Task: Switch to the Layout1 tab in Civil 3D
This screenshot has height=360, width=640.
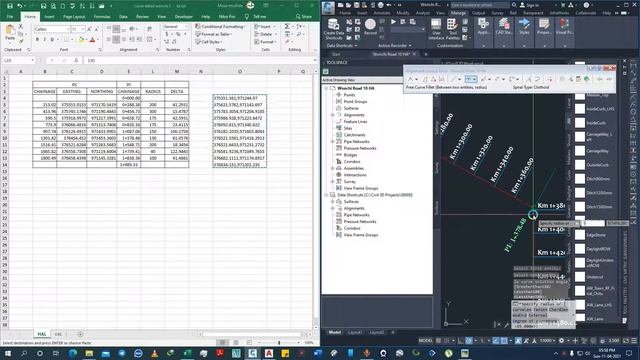Action: click(x=355, y=332)
